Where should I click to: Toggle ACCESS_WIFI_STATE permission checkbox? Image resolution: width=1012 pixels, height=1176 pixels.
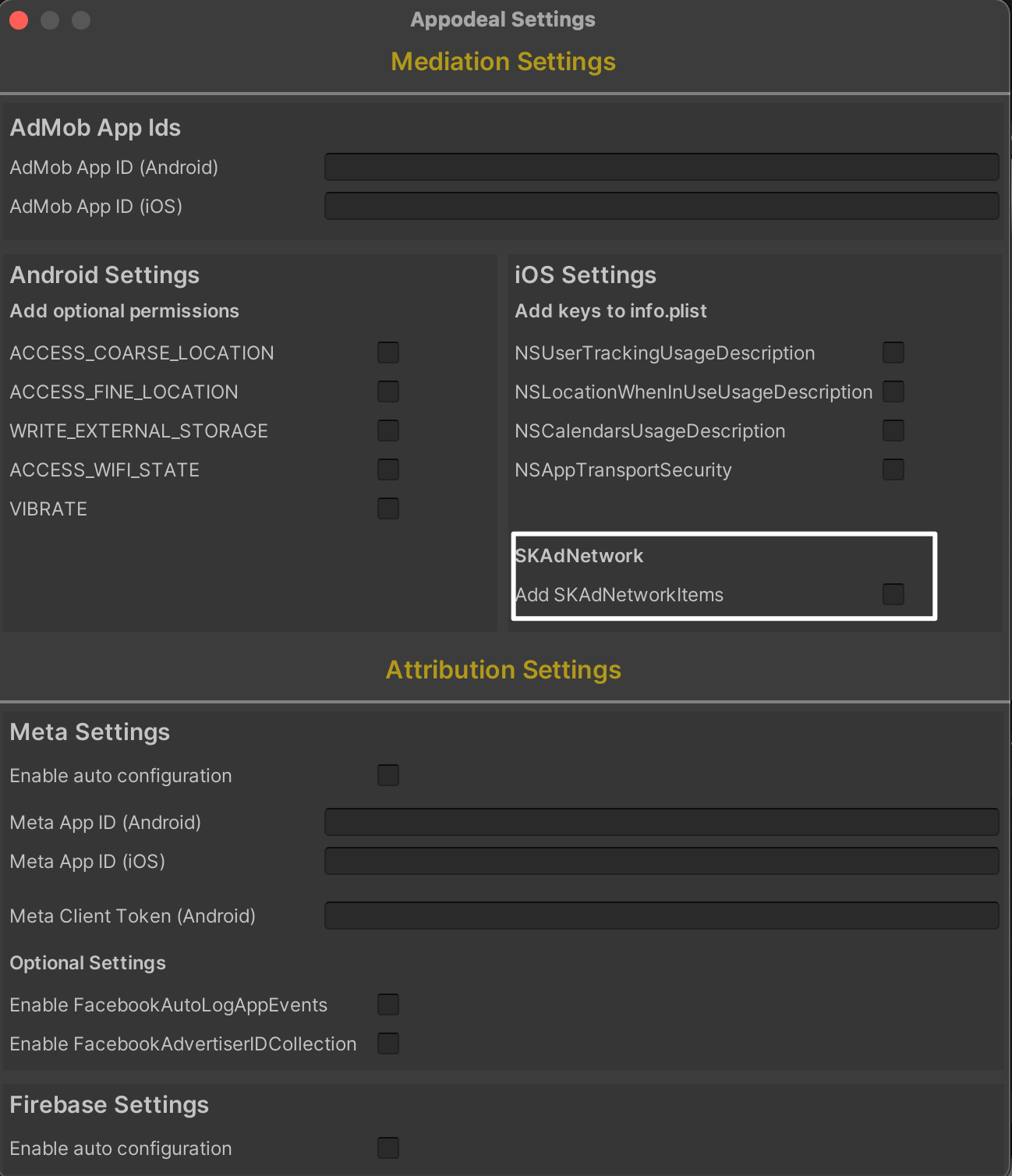pos(388,469)
